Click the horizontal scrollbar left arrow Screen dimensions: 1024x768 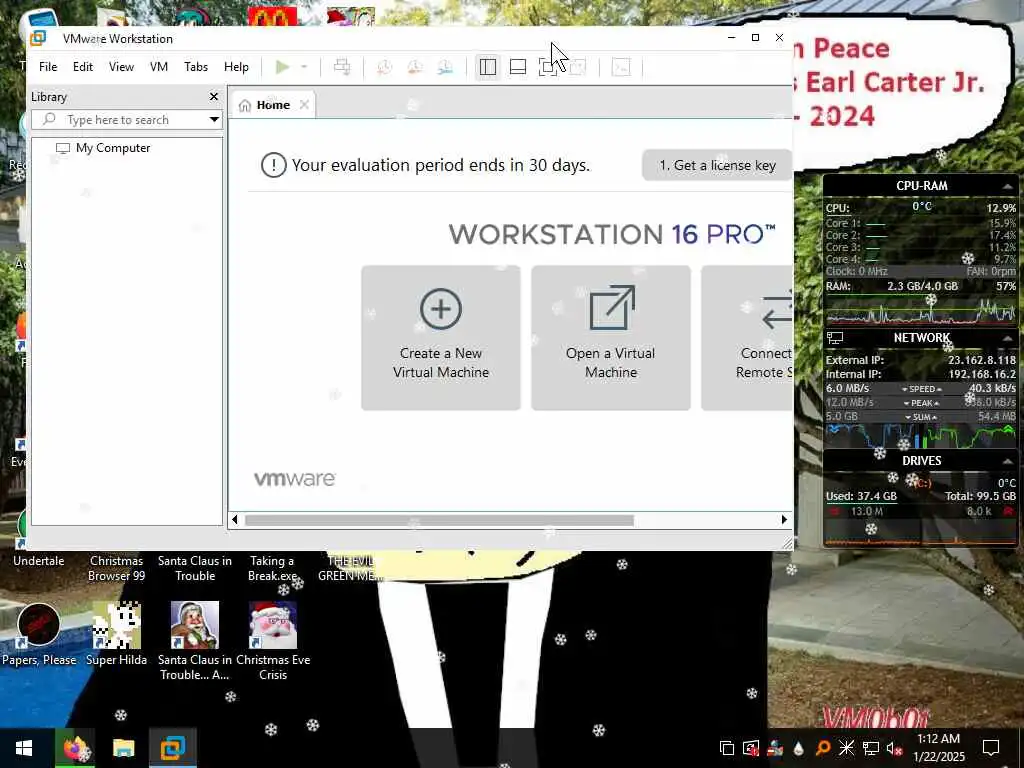click(235, 520)
